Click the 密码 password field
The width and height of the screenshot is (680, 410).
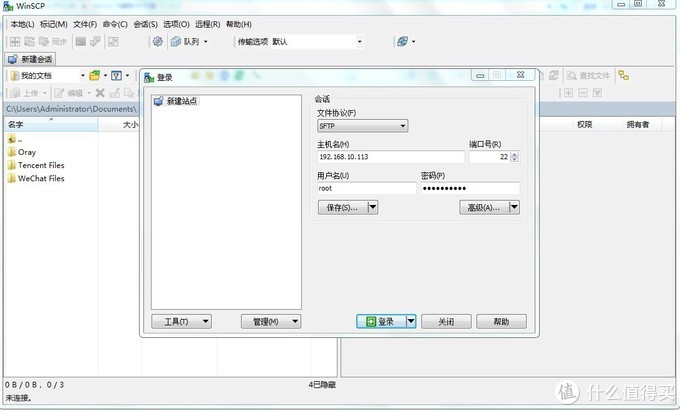469,188
